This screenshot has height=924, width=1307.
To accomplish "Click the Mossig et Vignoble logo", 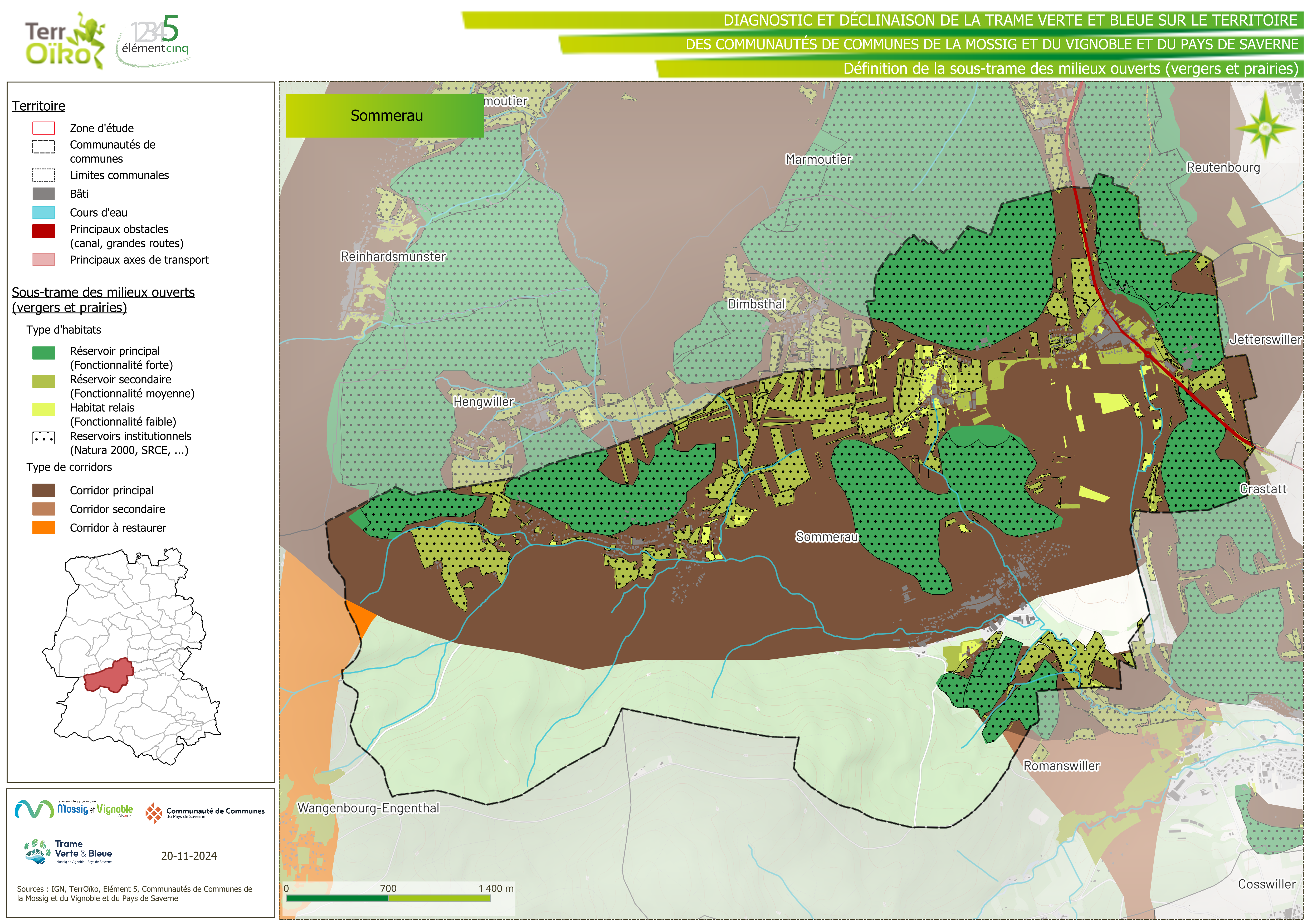I will coord(74,809).
